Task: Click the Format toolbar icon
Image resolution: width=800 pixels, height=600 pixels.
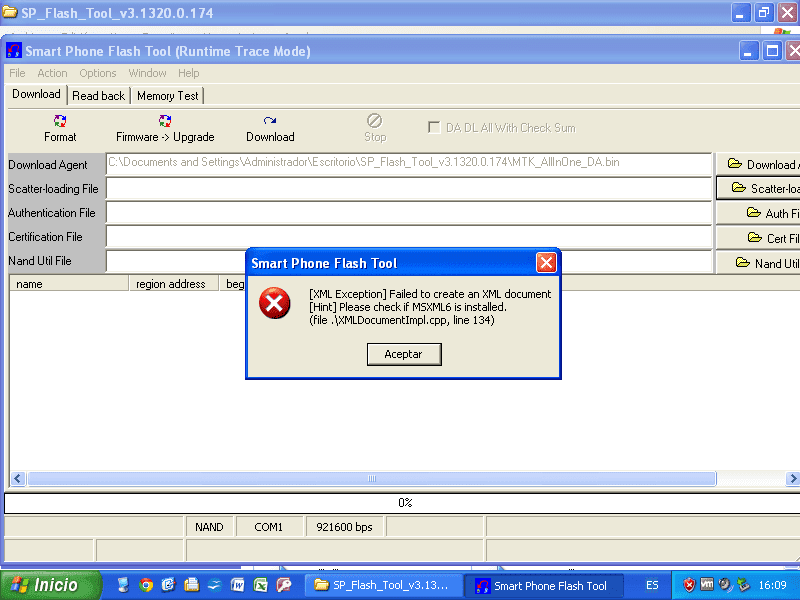Action: click(60, 120)
